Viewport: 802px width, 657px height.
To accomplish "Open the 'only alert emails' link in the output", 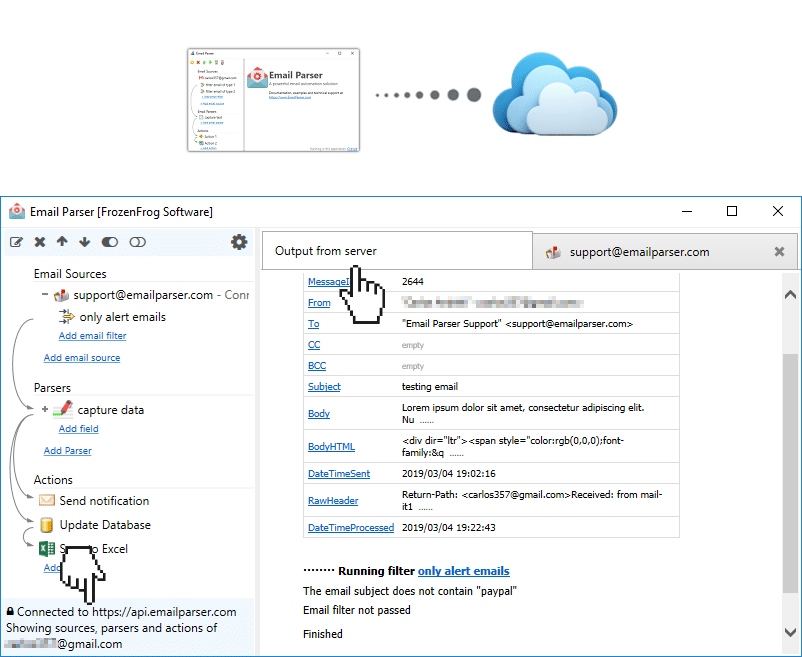I will tap(463, 571).
